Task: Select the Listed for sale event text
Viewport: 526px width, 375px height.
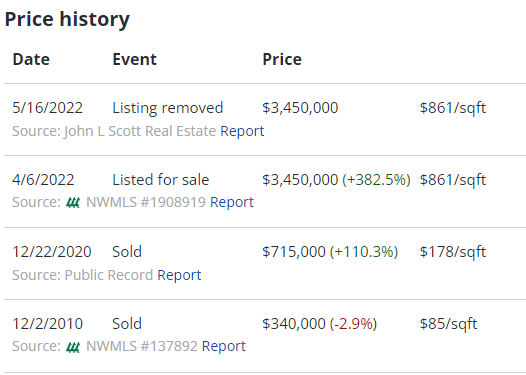Action: (161, 180)
